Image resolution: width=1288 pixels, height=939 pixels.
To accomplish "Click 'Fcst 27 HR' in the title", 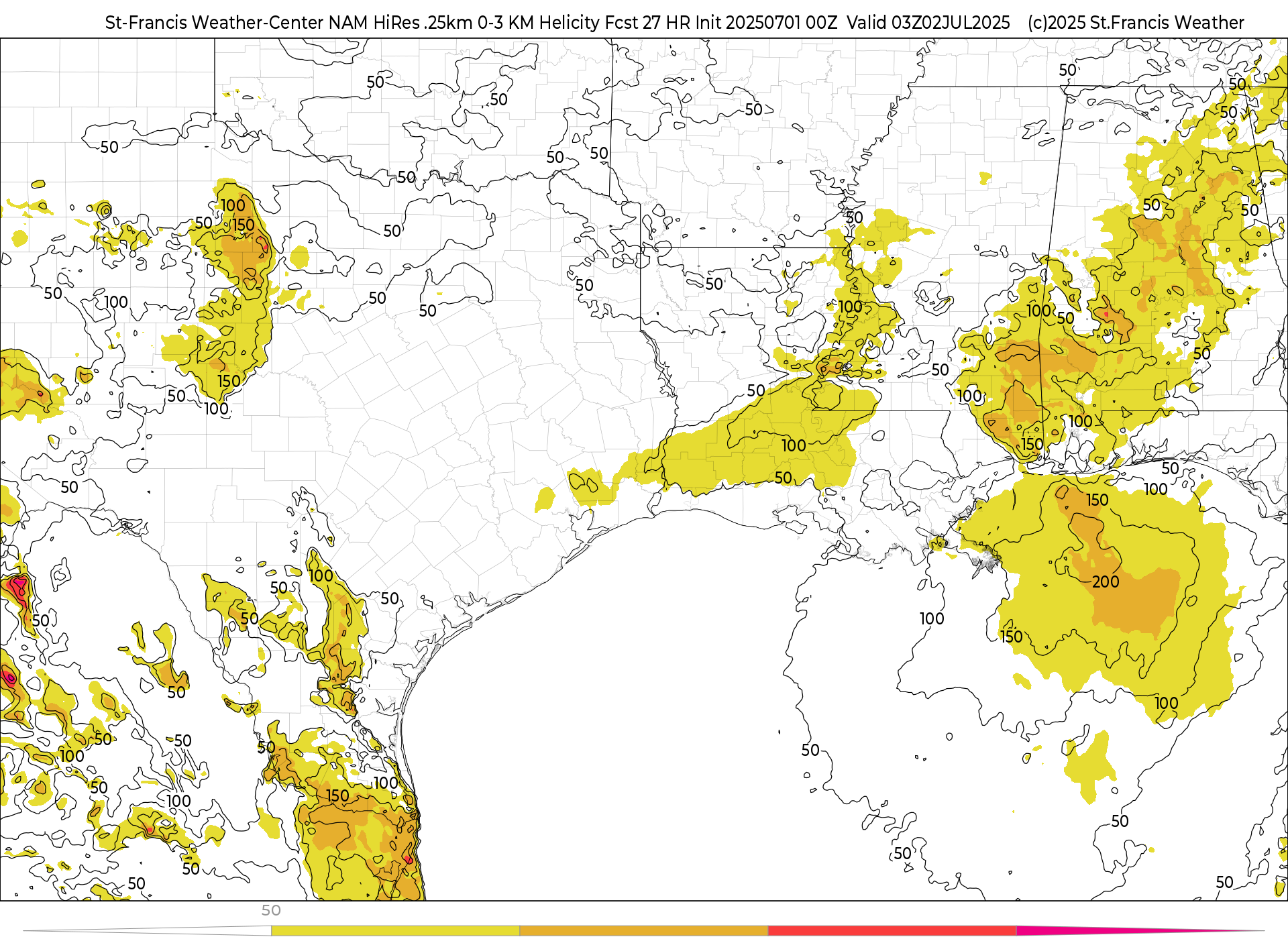I will (647, 23).
